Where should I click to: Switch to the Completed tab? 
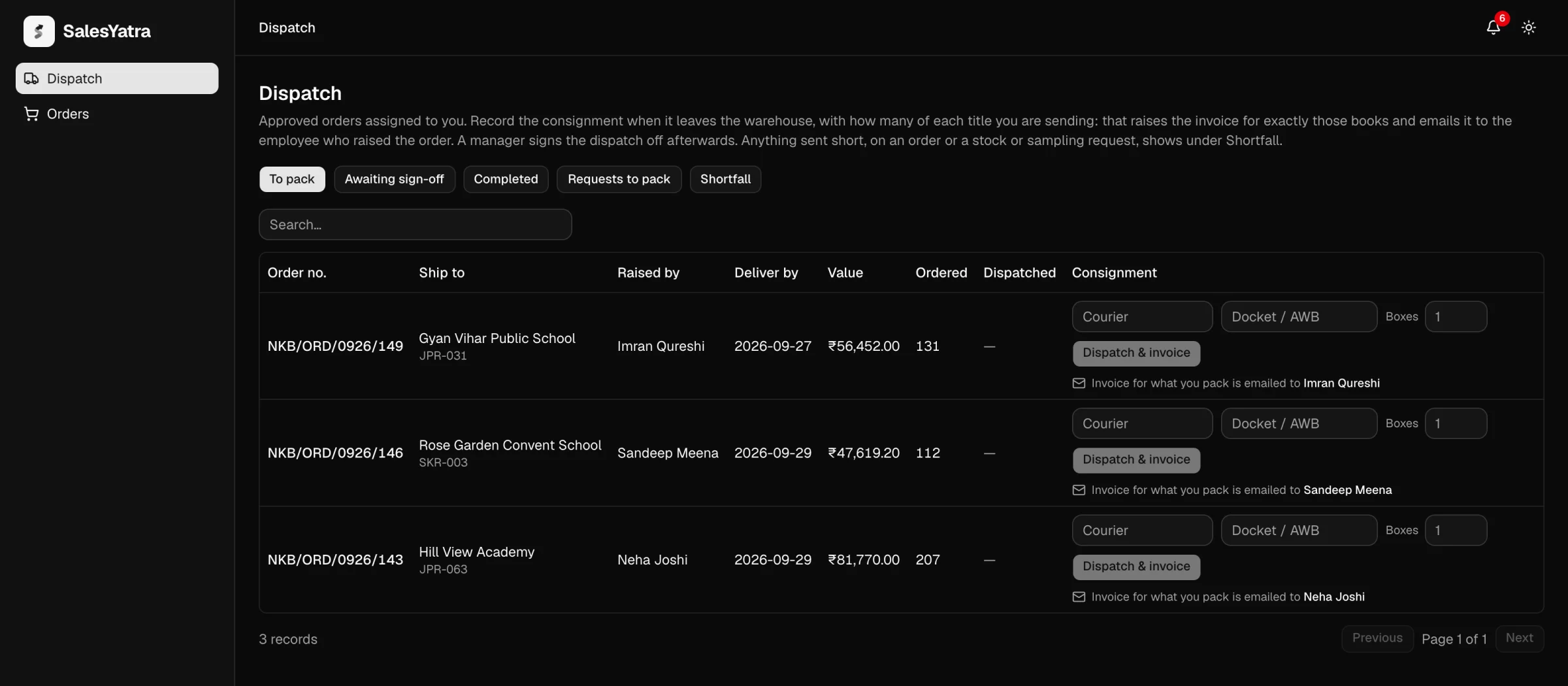click(x=506, y=179)
